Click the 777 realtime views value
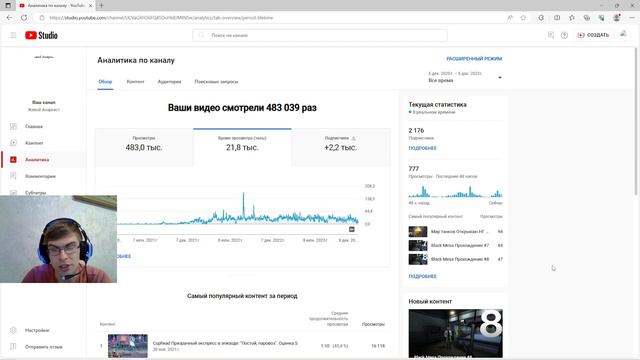Screen dimensions: 640x360 414,169
